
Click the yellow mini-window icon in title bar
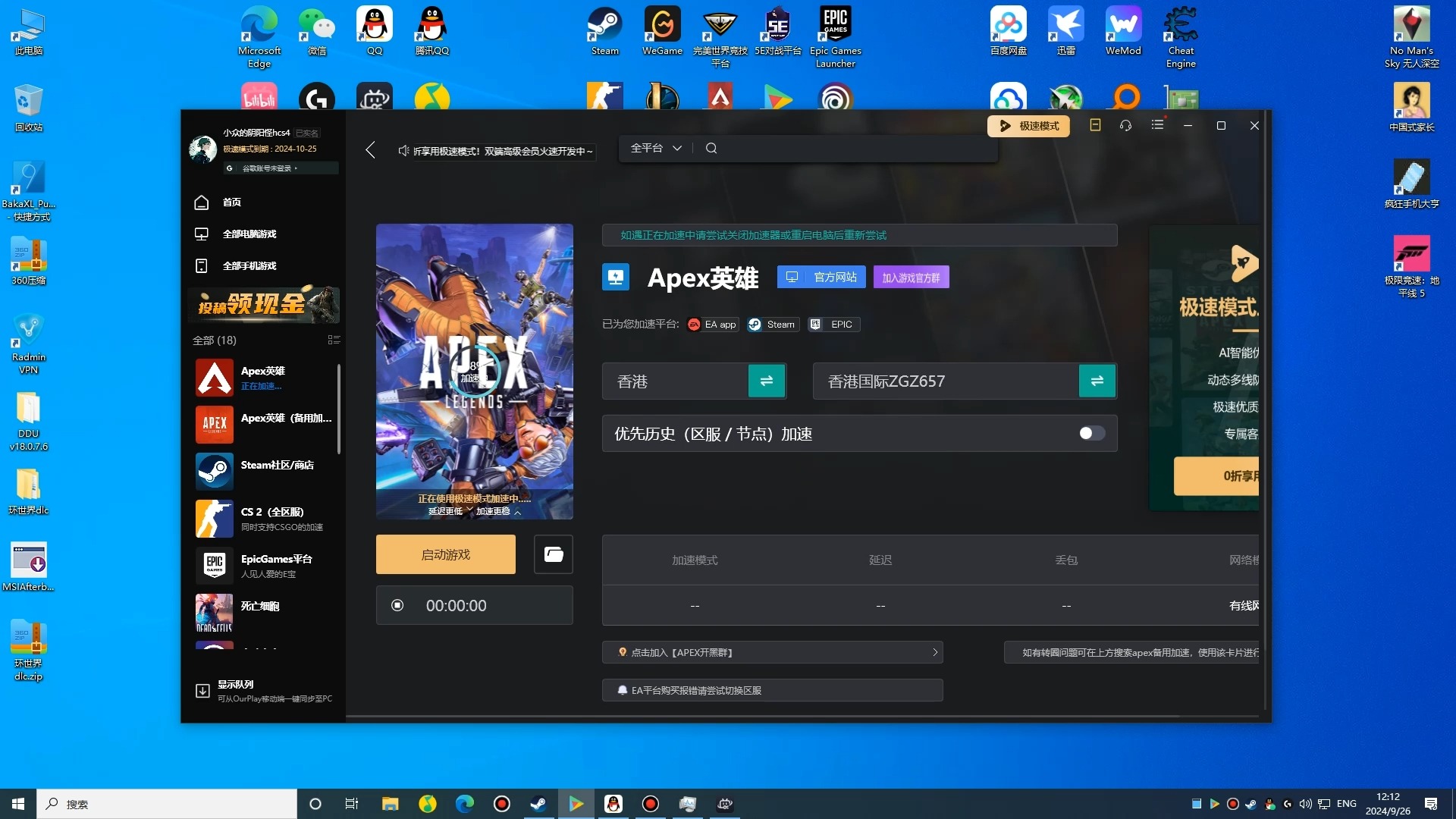tap(1095, 125)
